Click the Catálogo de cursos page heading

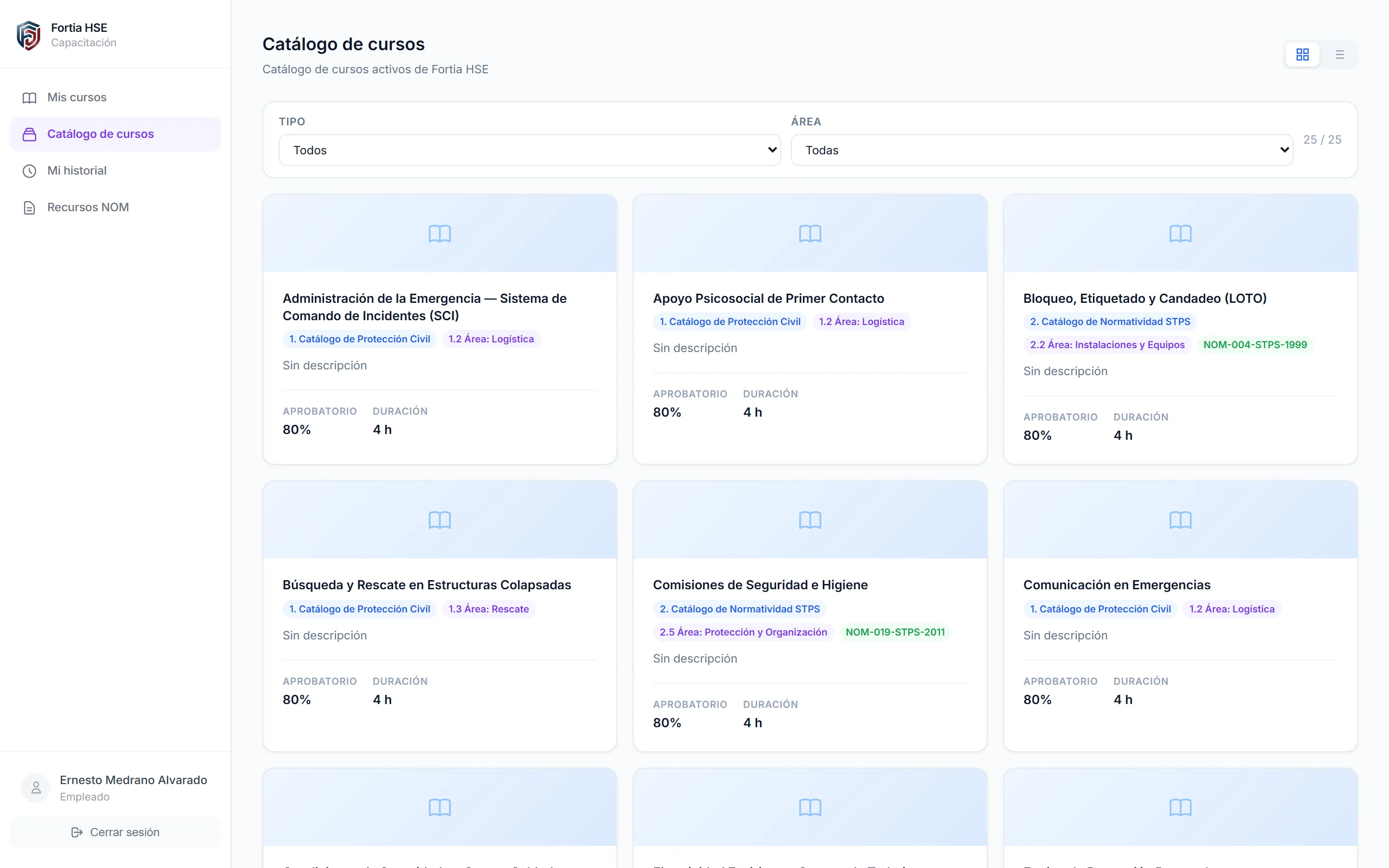coord(343,44)
